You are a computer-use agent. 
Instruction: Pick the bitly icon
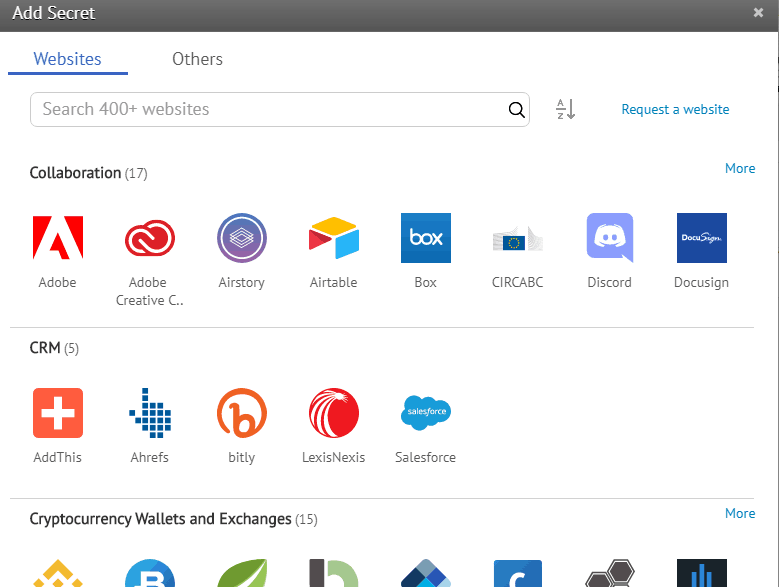[x=241, y=413]
